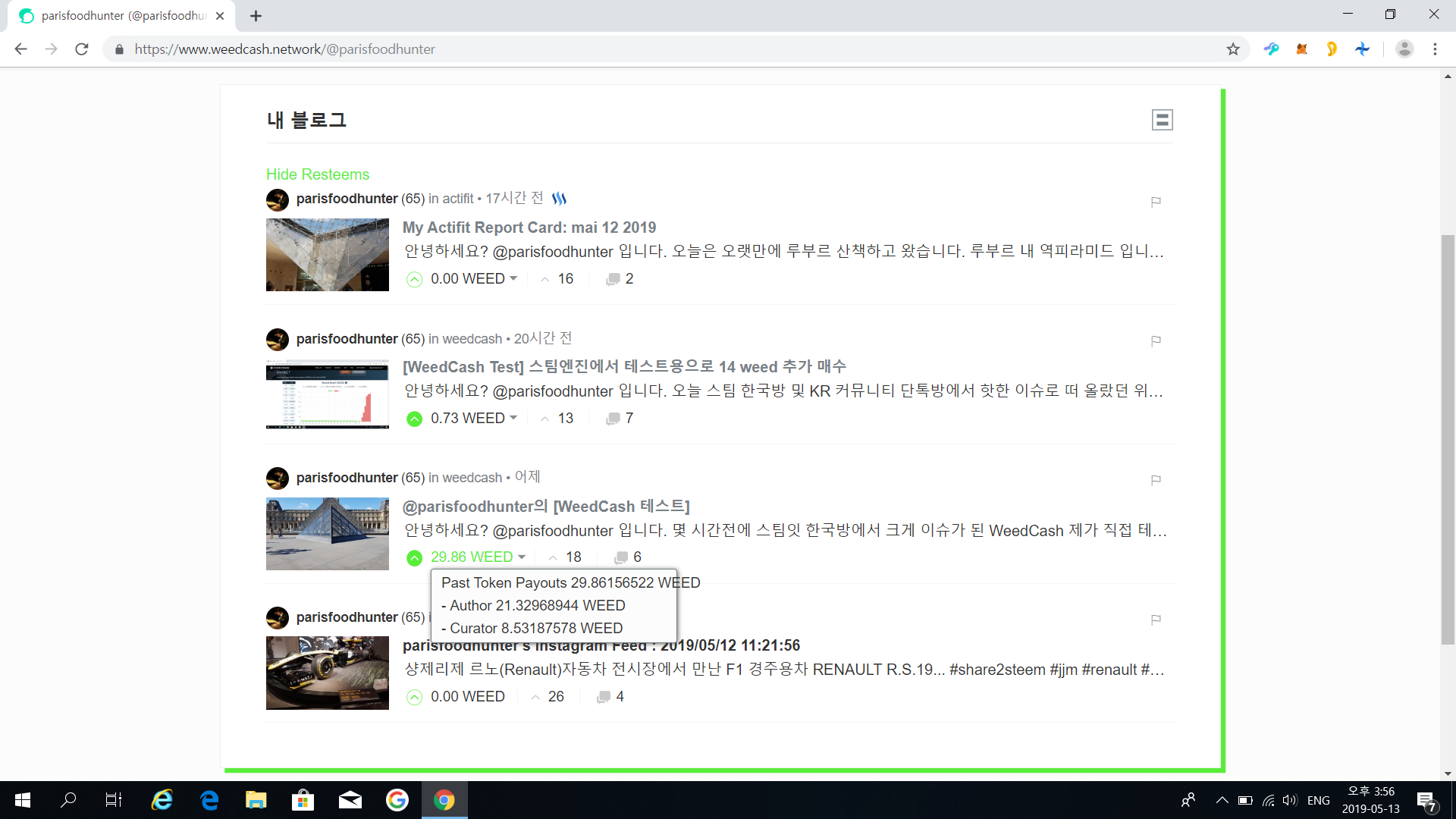This screenshot has height=819, width=1456.
Task: Click Hide Resteems link
Action: point(318,174)
